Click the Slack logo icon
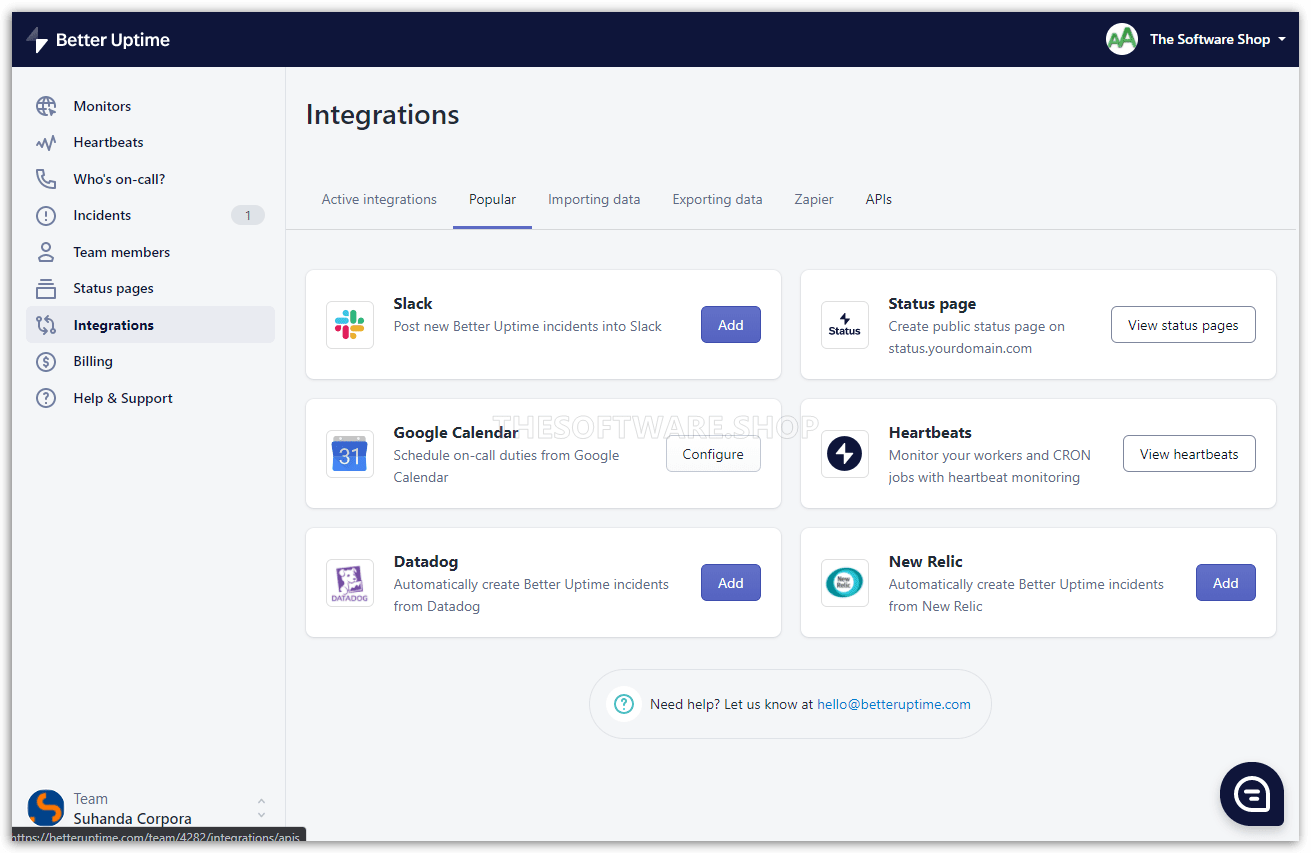Image resolution: width=1311 pixels, height=853 pixels. coord(350,325)
